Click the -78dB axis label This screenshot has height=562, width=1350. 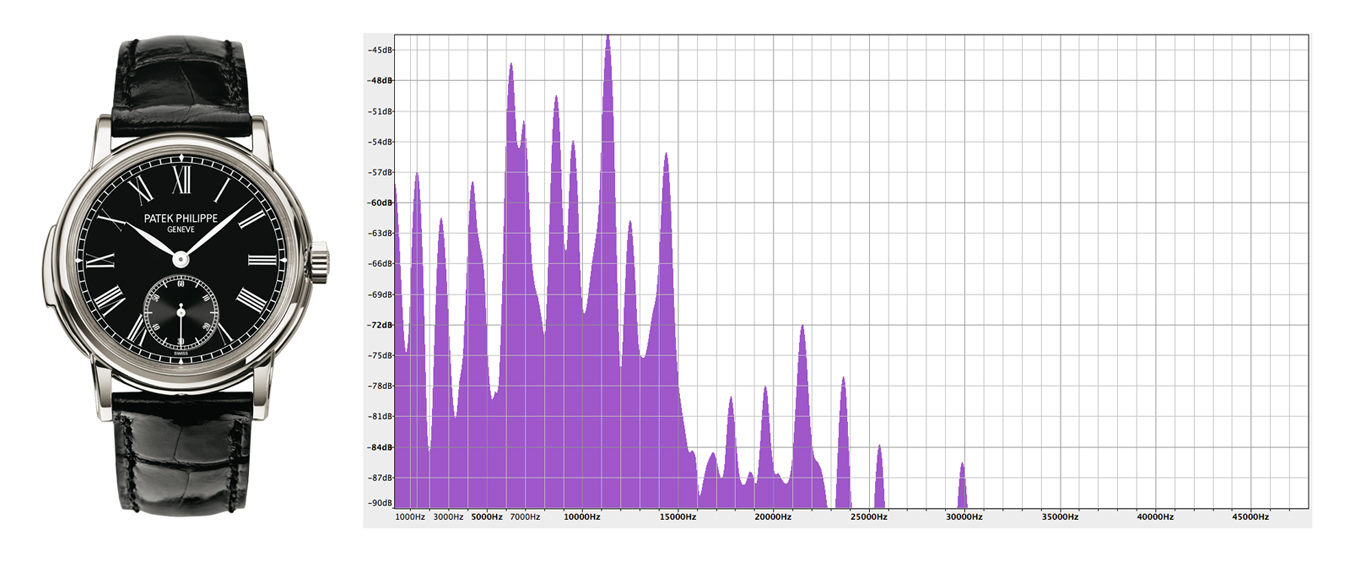[x=379, y=386]
